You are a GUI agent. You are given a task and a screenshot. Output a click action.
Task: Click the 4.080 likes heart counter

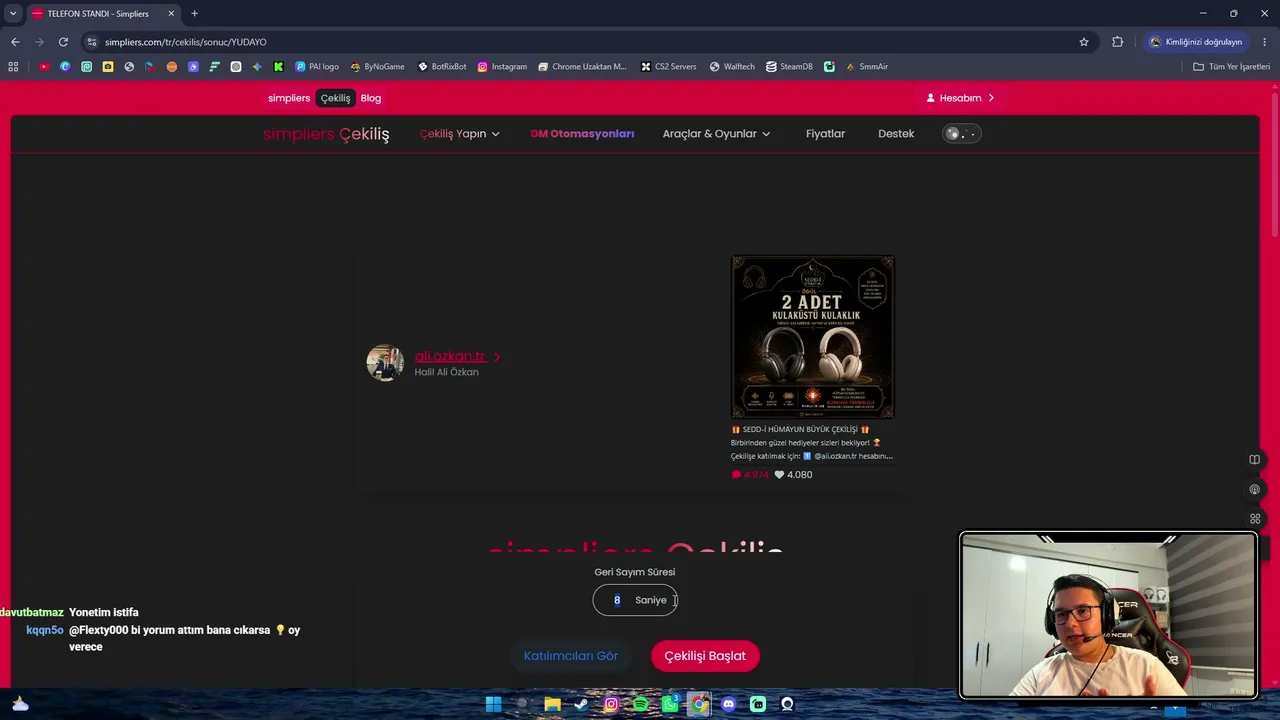coord(793,475)
